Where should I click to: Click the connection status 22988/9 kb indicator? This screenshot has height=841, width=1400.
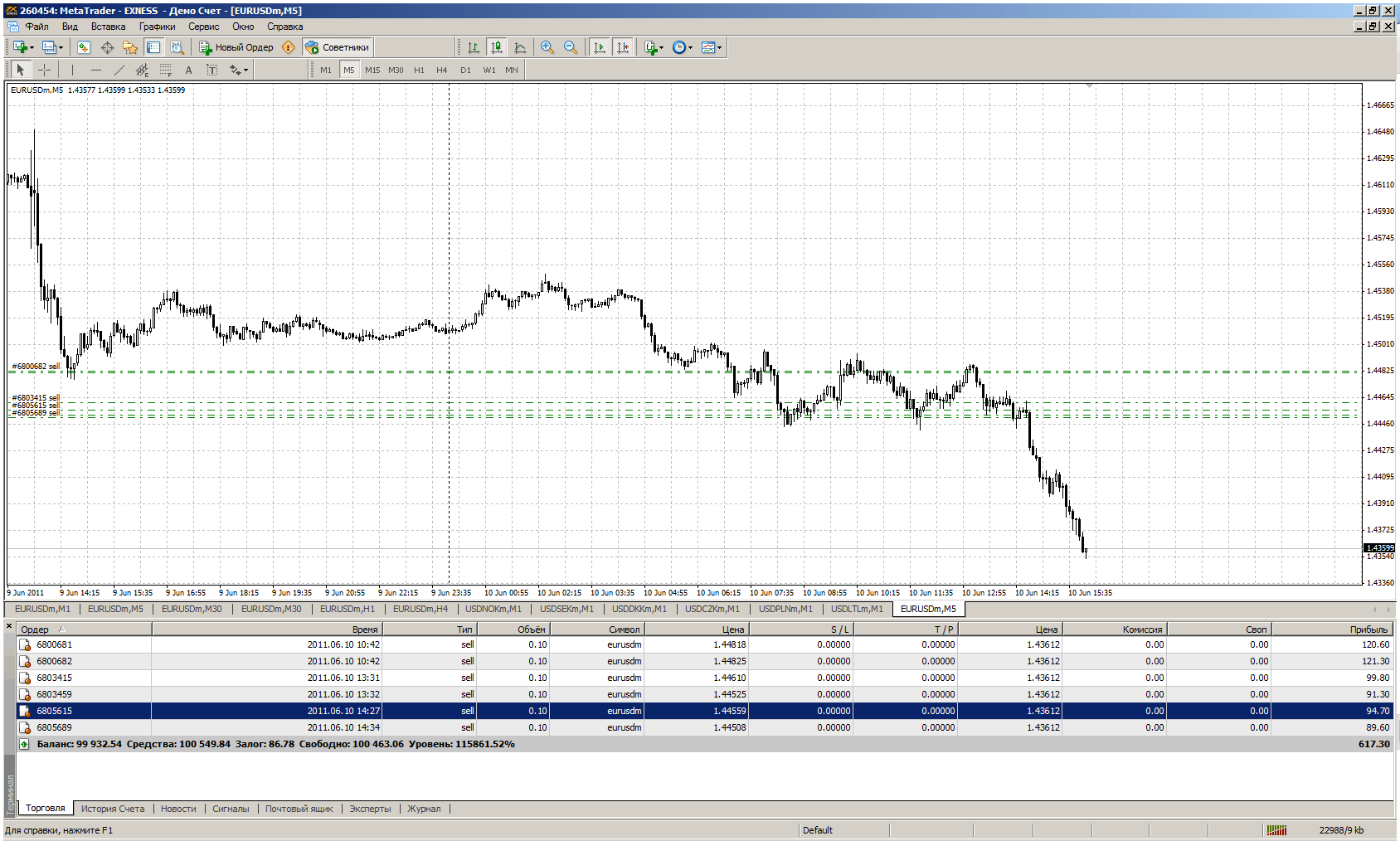(x=1341, y=830)
